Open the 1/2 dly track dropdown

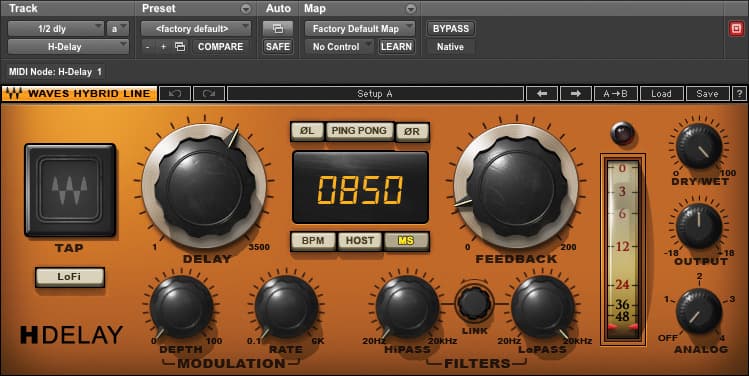pos(56,29)
